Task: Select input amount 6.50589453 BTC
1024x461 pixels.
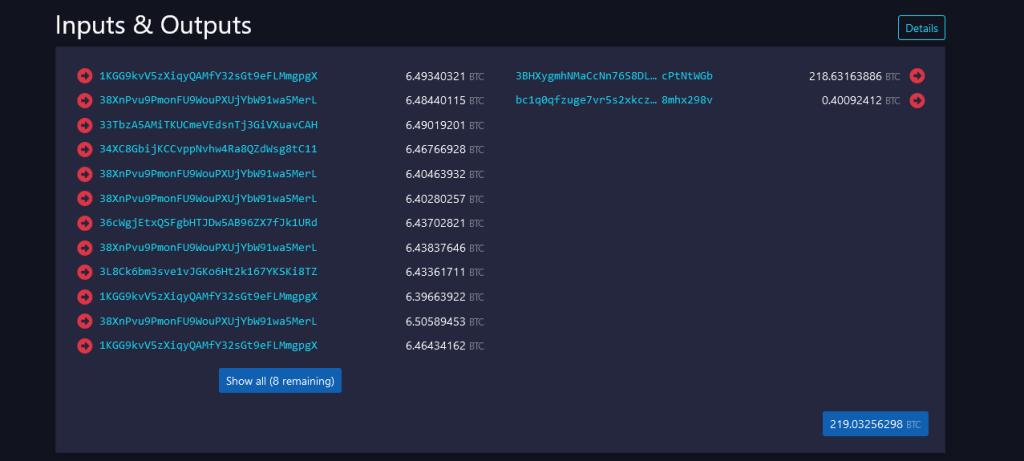Action: click(445, 321)
